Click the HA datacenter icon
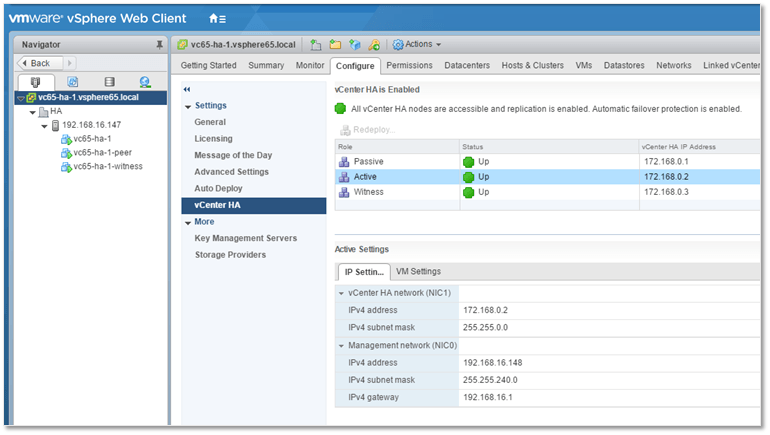The width and height of the screenshot is (770, 435). click(44, 112)
